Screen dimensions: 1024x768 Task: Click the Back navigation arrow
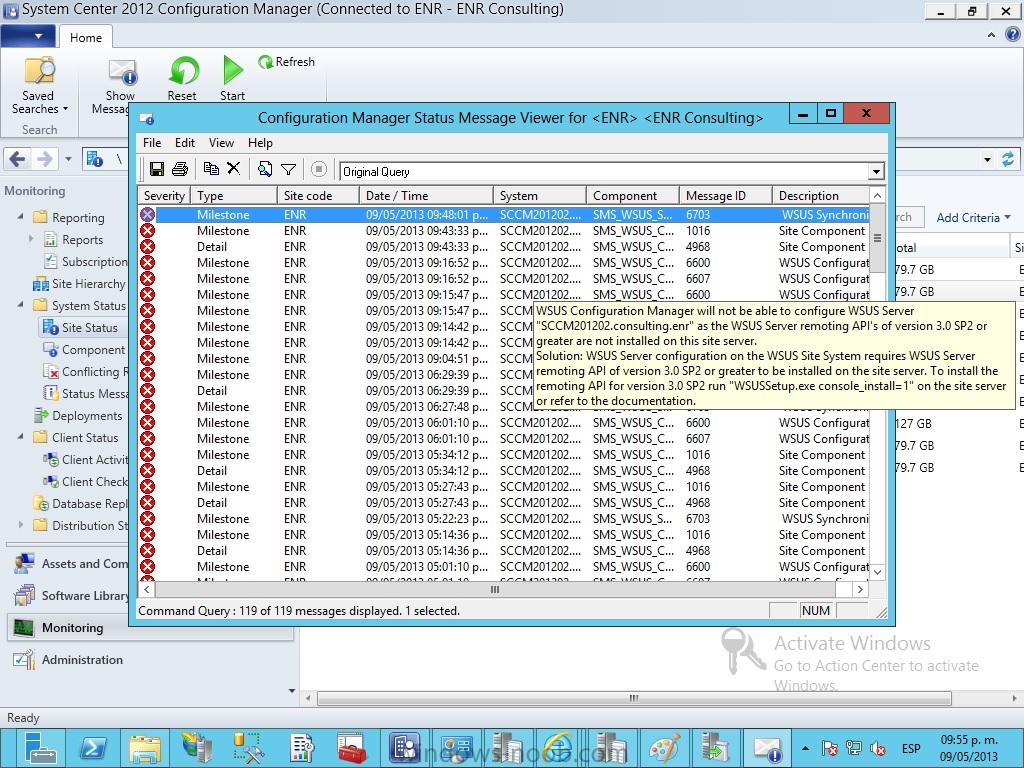(x=18, y=159)
